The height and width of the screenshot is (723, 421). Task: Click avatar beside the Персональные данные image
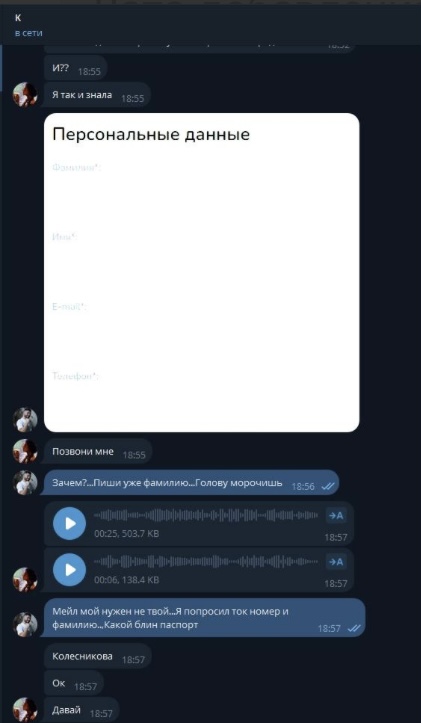(25, 420)
